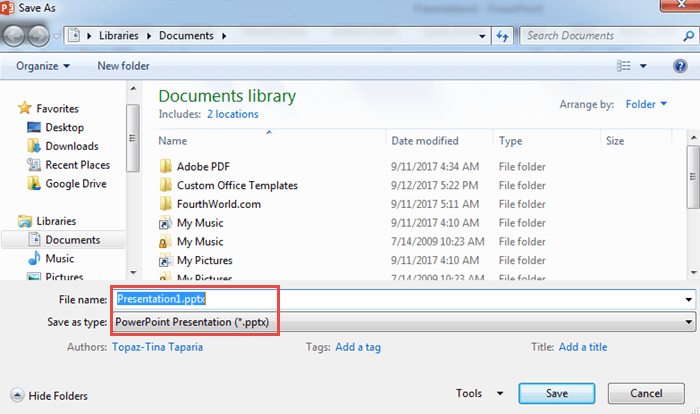The height and width of the screenshot is (414, 700).
Task: Click My Pictures shortcut dated 9/11/2017
Action: pos(166,260)
